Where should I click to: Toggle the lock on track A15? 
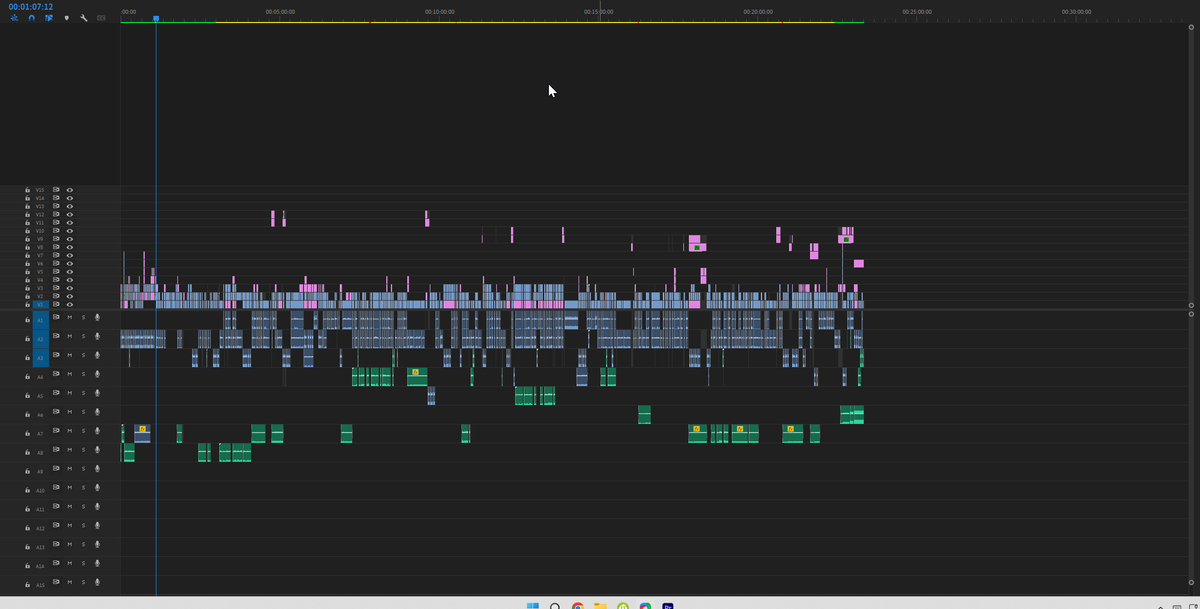(27, 583)
